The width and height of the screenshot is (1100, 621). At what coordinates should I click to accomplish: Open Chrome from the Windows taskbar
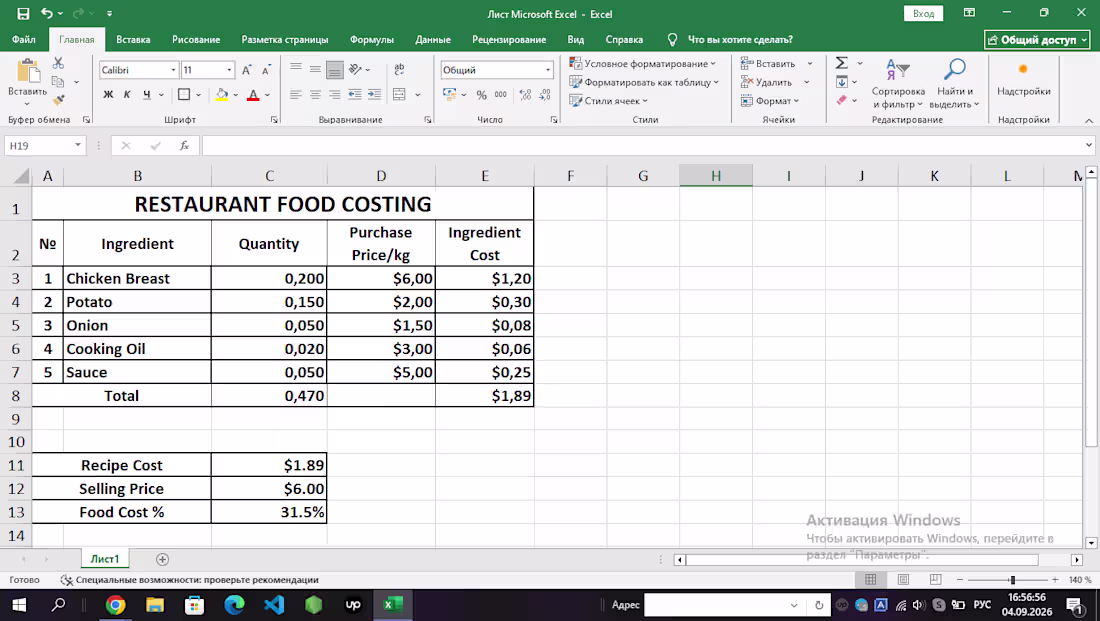(116, 605)
